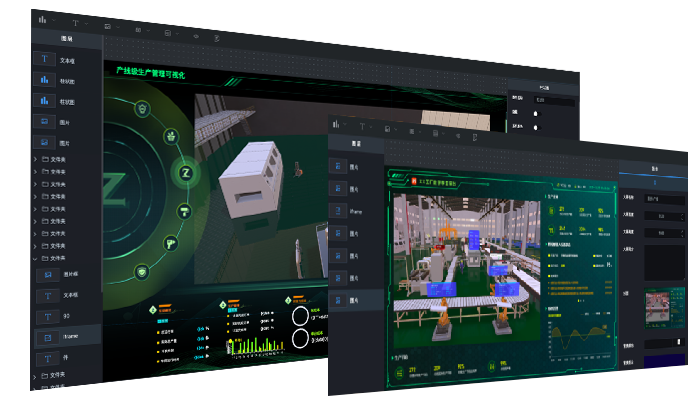Click bar chart icon in front window toolbar
The width and height of the screenshot is (700, 400).
point(337,124)
